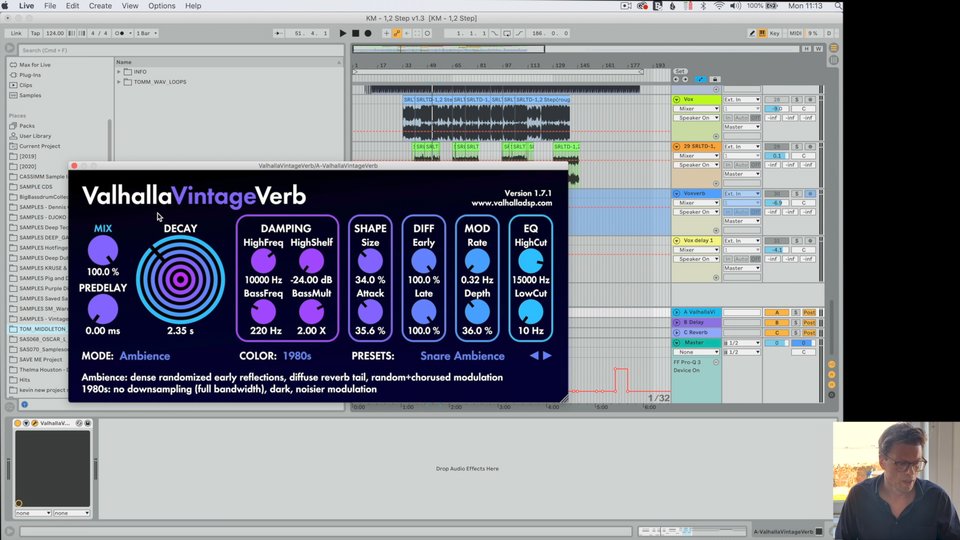Expand the TOMM_WAV_LOOPS folder
Screen dimensions: 960x540
point(119,81)
